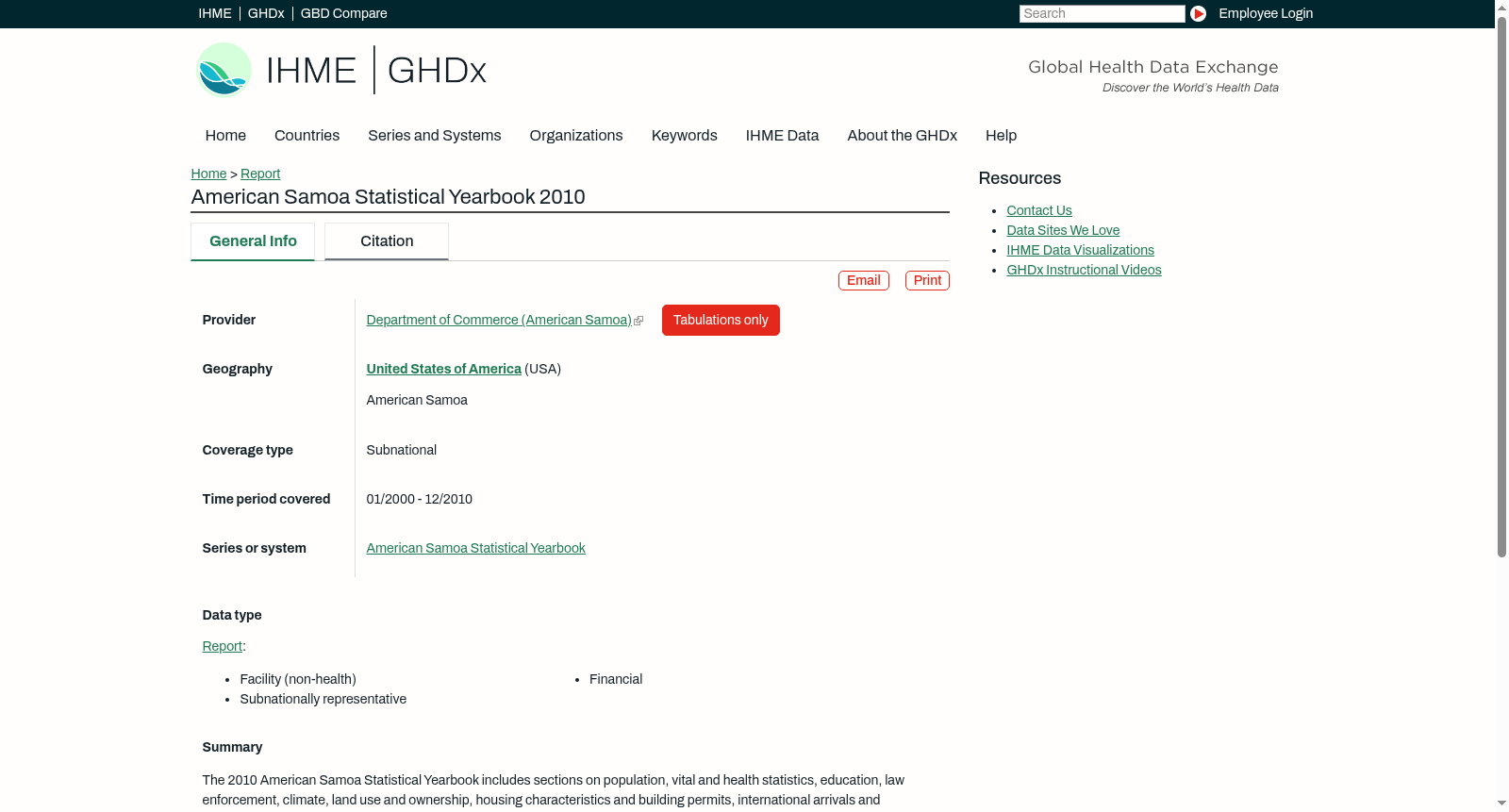Viewport: 1509px width, 812px height.
Task: Open Contact Us resource link
Action: (1039, 210)
